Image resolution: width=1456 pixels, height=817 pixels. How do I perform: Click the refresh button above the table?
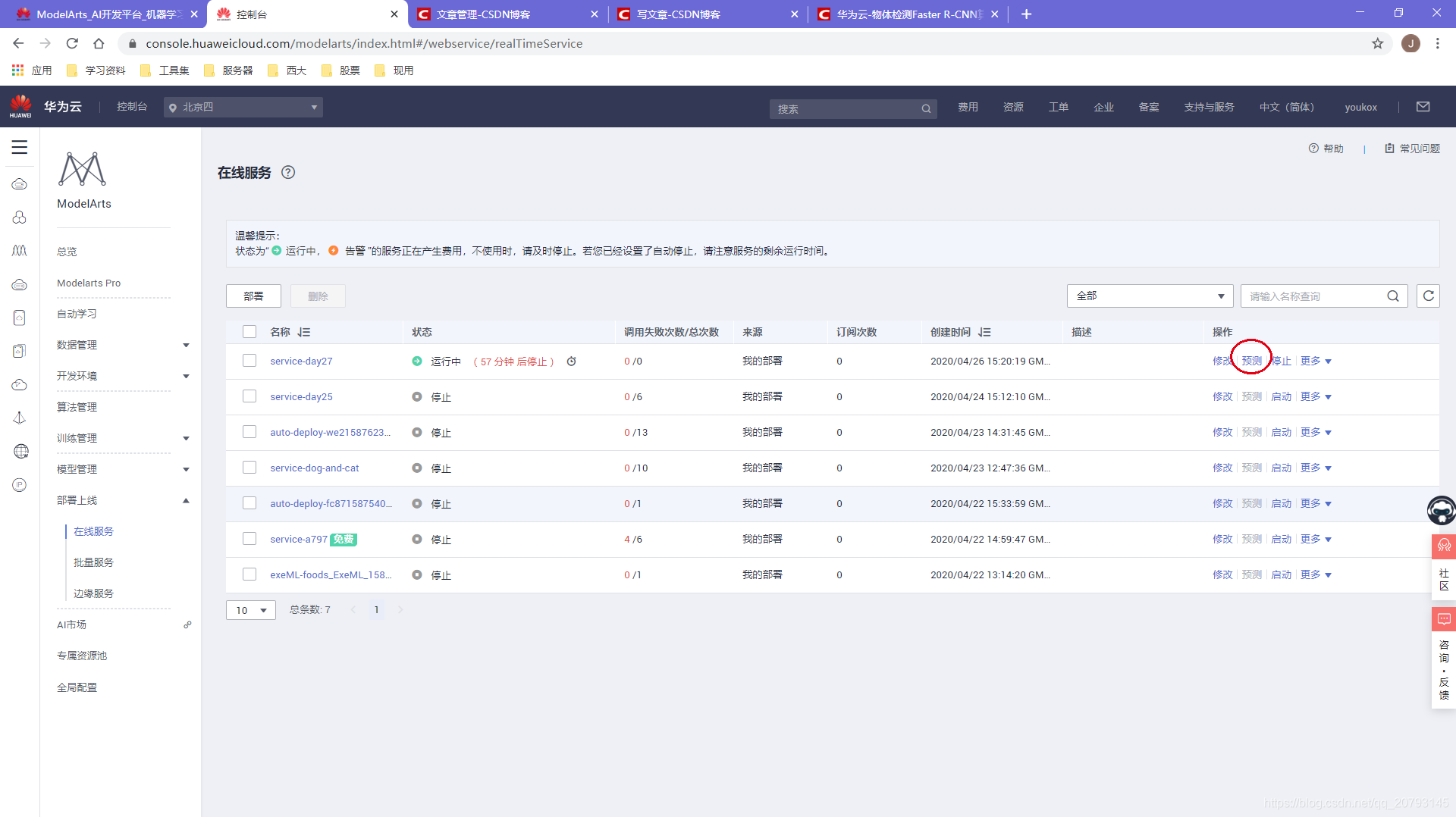point(1428,296)
